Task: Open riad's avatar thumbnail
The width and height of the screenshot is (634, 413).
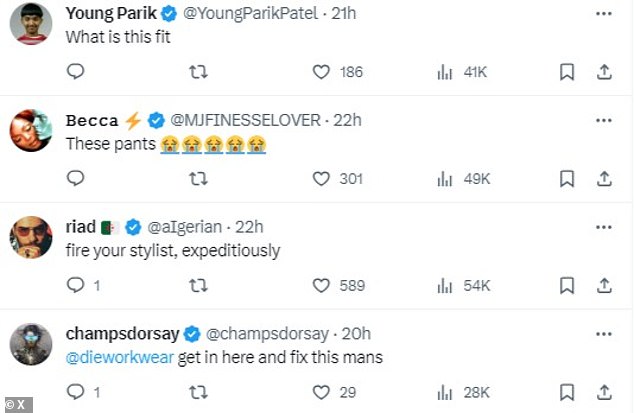Action: coord(31,237)
